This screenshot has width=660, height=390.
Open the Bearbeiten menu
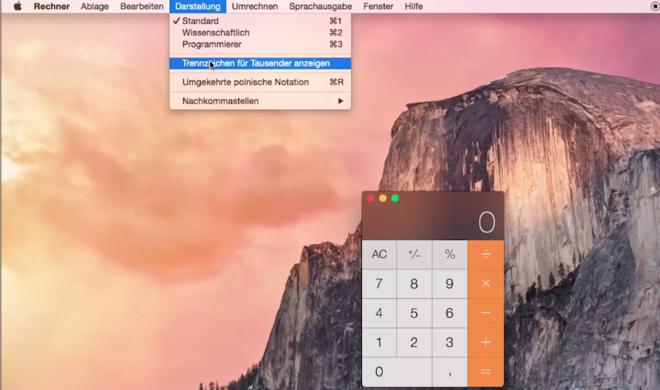tap(142, 6)
